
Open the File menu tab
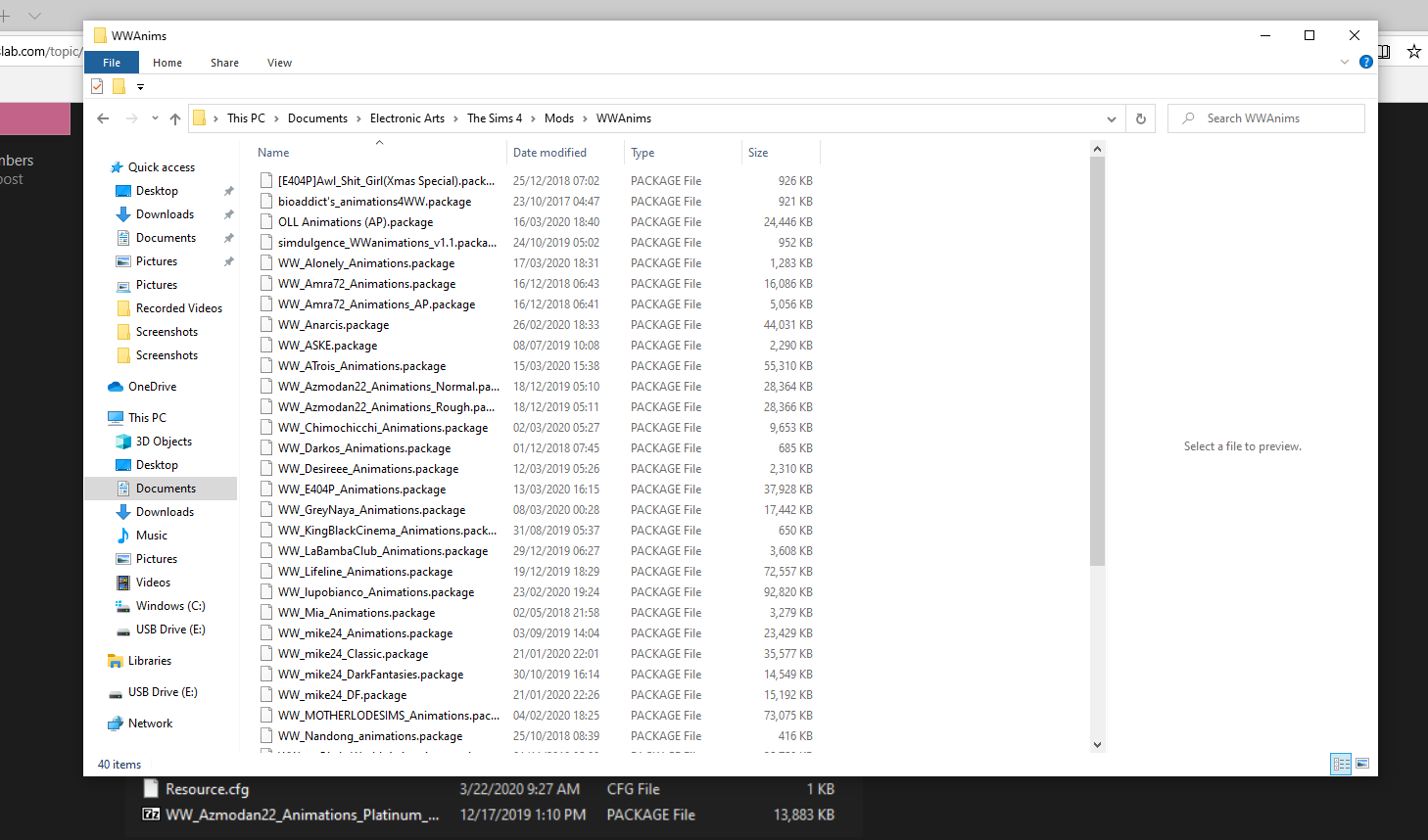[x=112, y=63]
